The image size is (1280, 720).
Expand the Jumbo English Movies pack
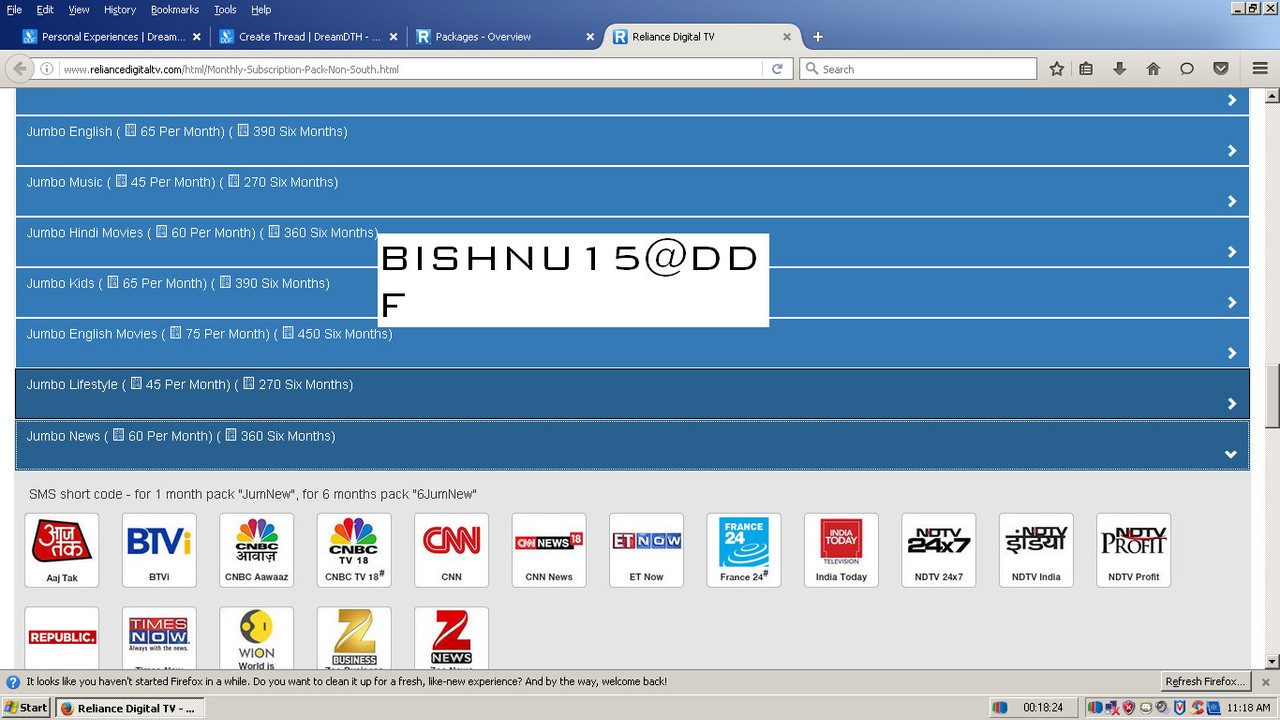pyautogui.click(x=632, y=343)
